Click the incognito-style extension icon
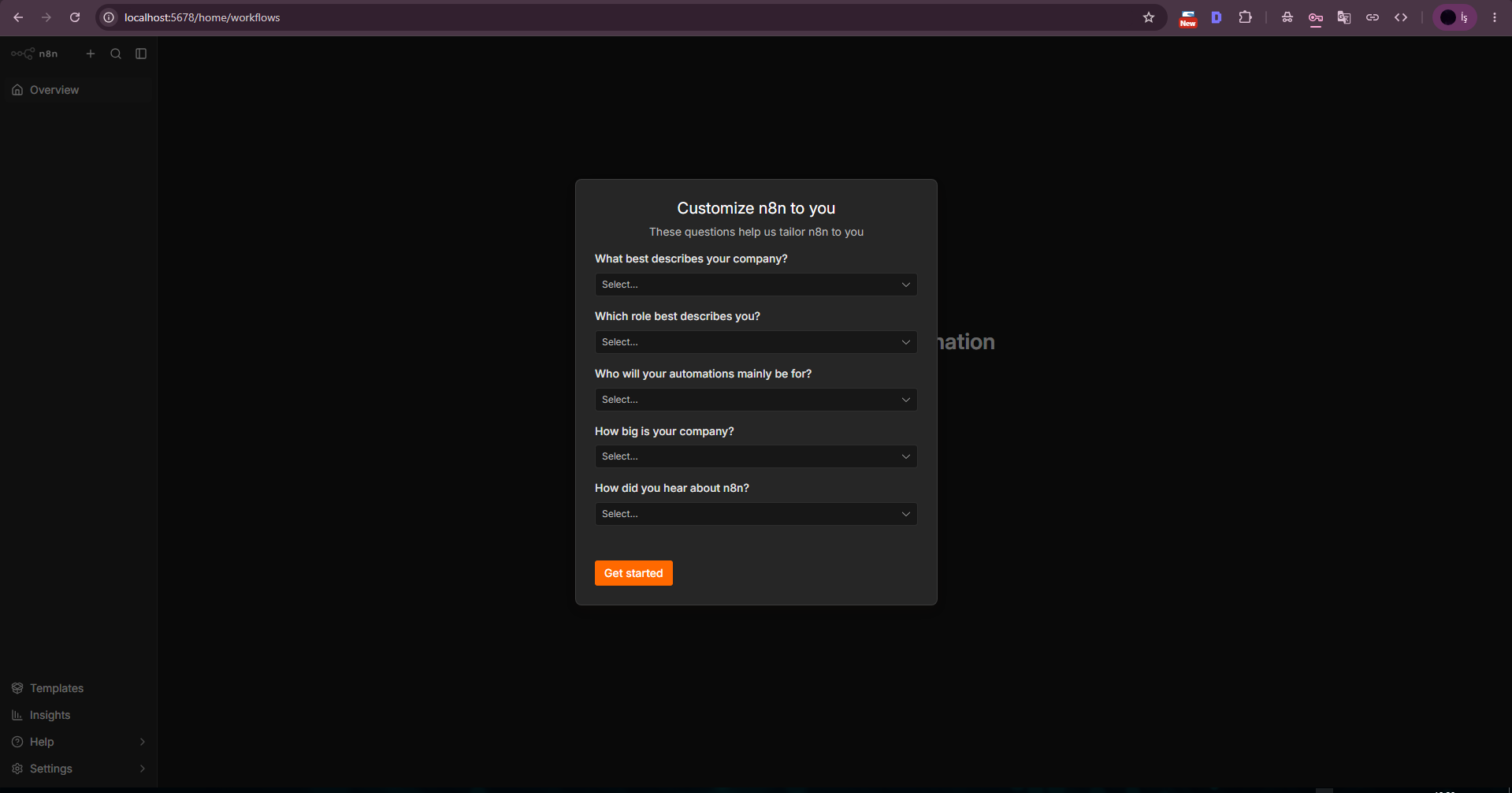 [x=1287, y=17]
